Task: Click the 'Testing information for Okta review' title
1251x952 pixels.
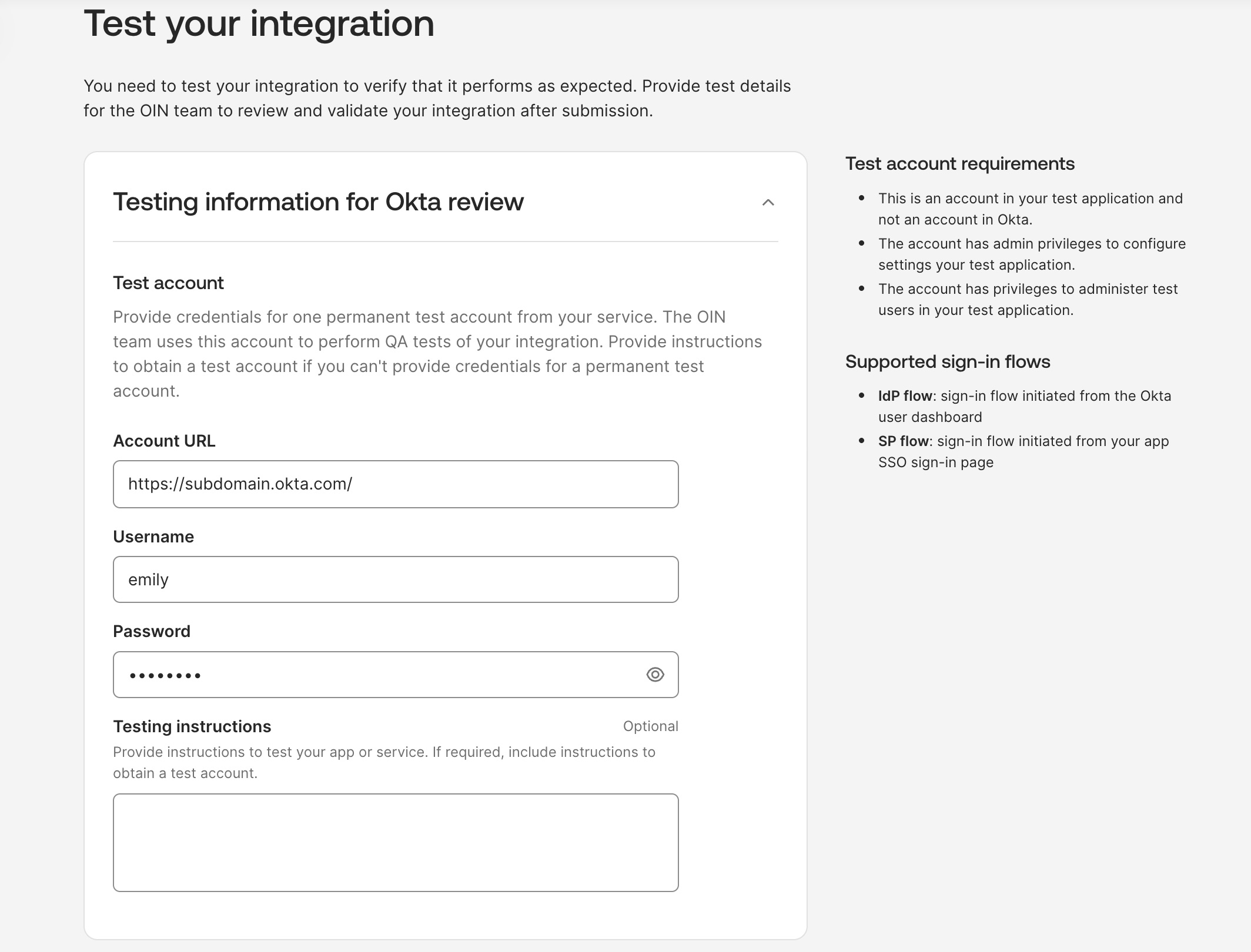Action: pos(318,202)
